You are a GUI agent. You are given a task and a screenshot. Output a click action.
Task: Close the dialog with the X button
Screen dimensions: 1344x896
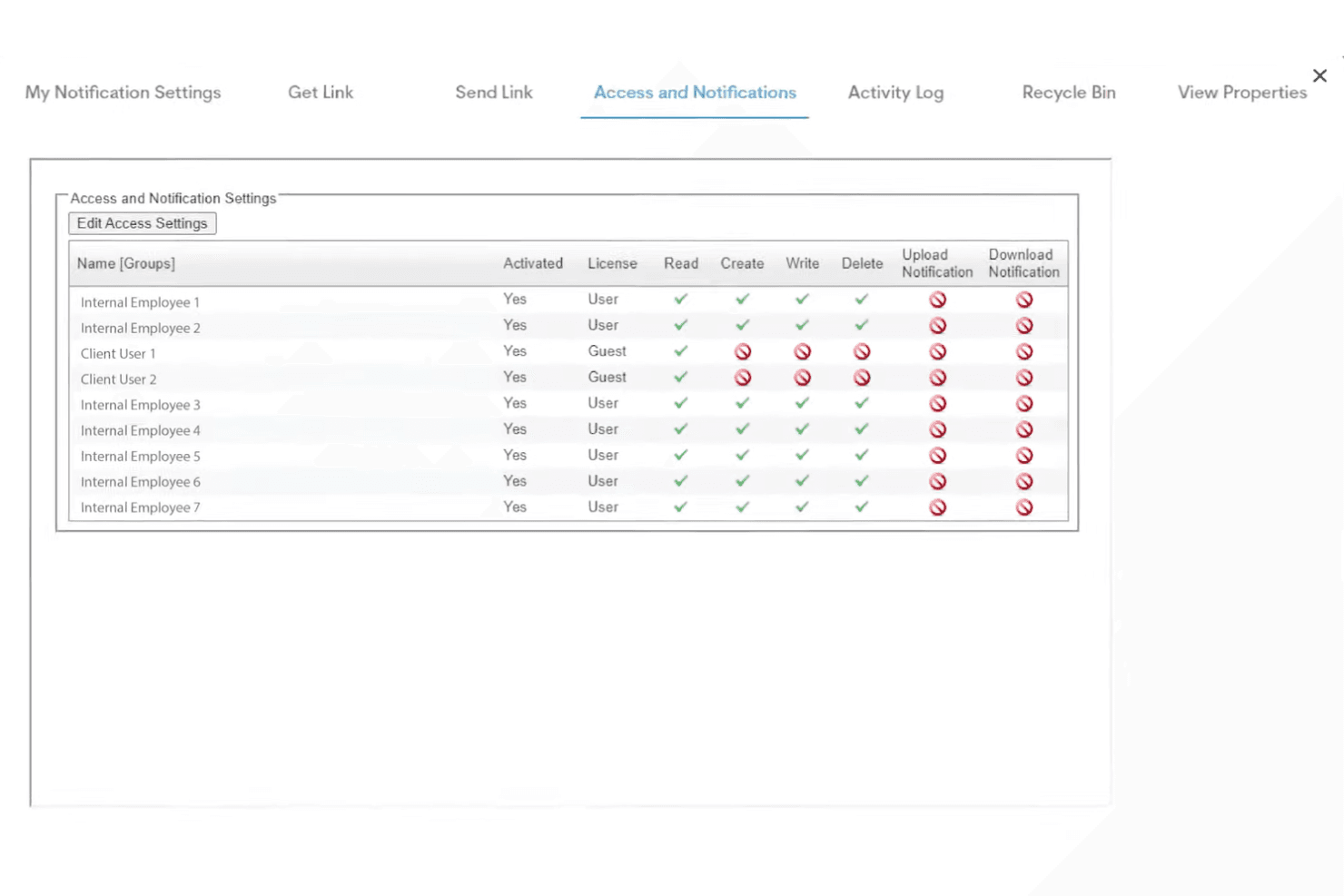(x=1319, y=75)
